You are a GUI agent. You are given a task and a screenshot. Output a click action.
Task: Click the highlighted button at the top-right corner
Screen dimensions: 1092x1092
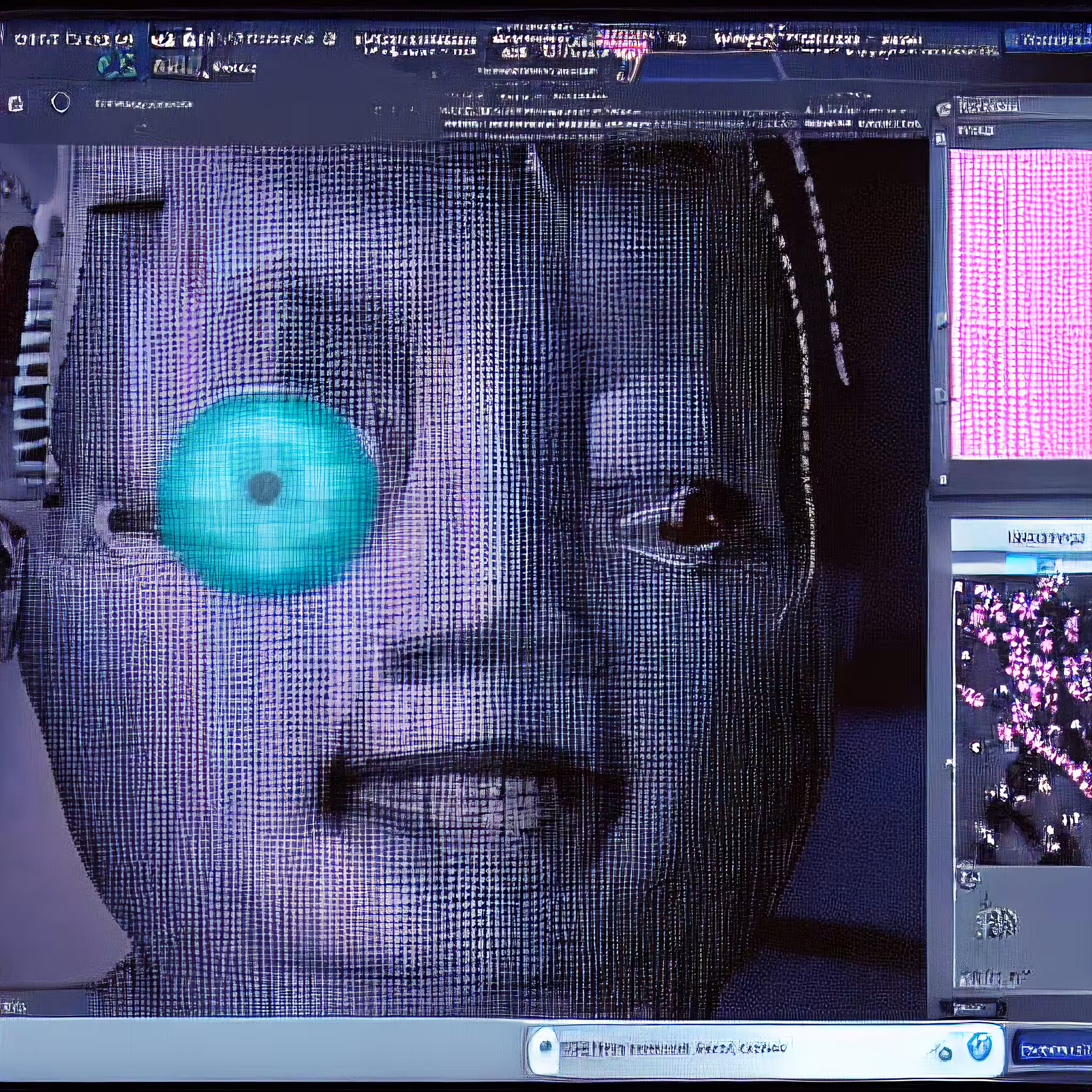[x=1047, y=39]
